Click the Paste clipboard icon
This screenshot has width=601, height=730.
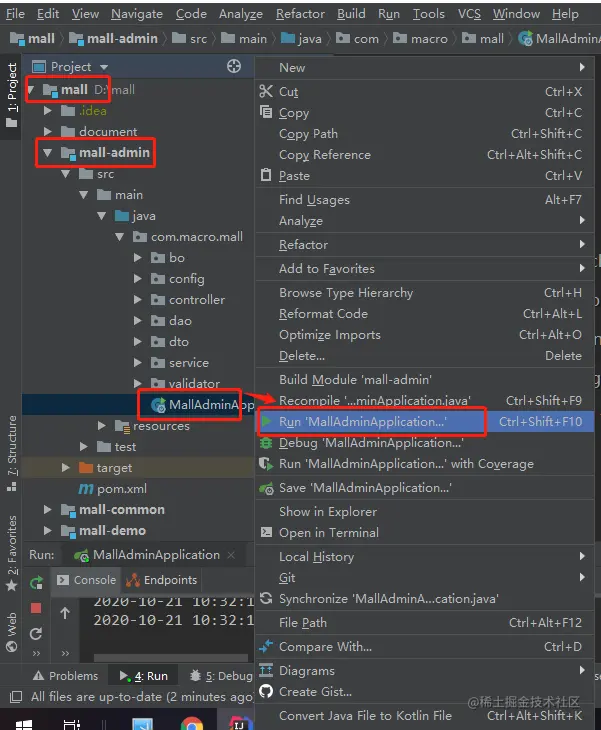click(x=266, y=175)
